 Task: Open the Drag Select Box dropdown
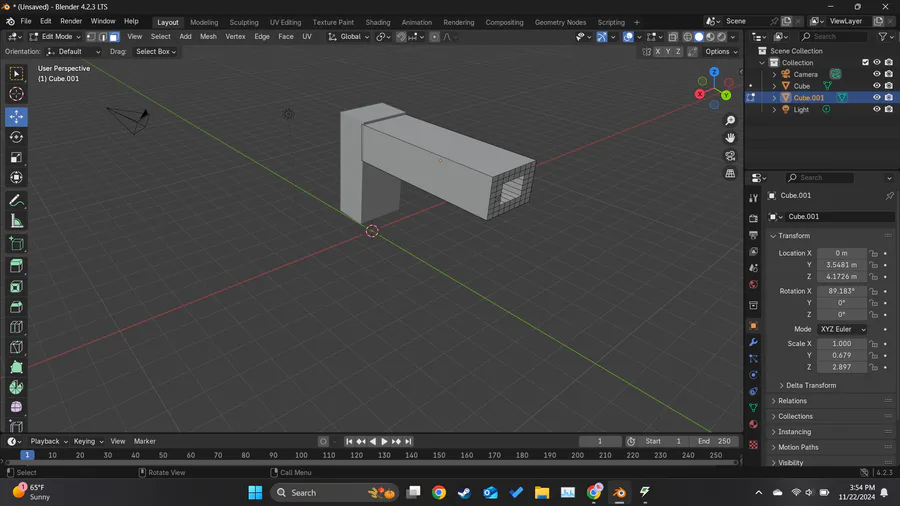coord(156,52)
